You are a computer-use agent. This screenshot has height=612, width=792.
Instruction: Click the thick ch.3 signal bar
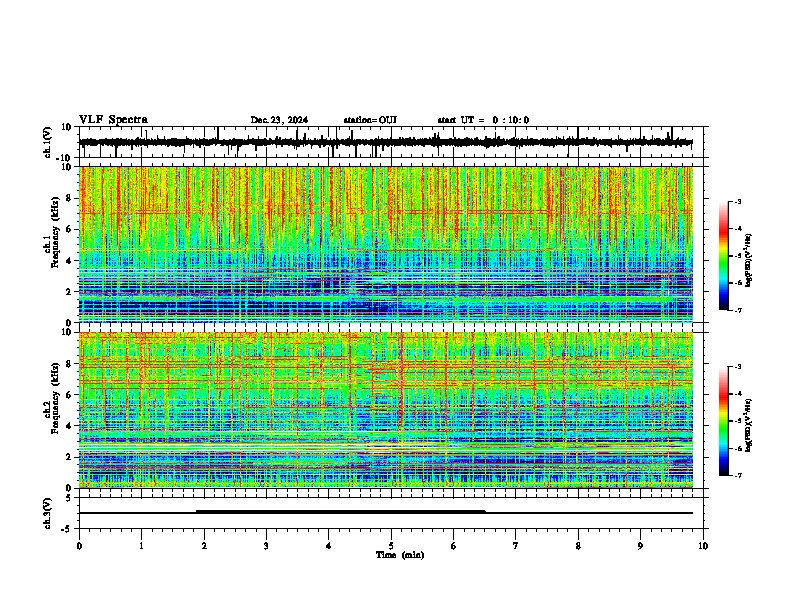(341, 512)
